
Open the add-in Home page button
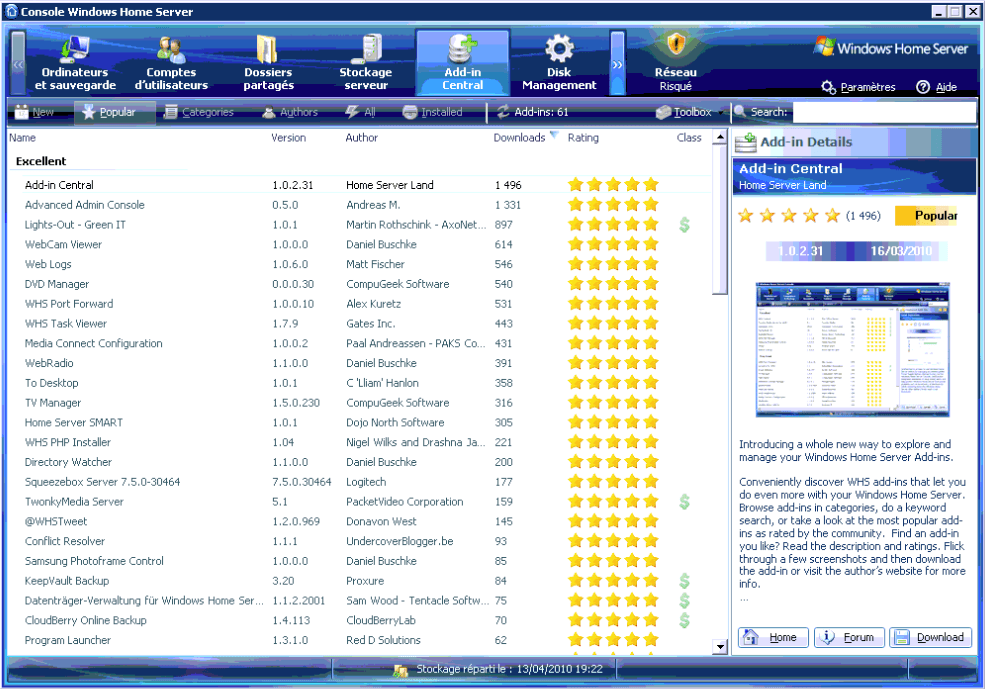point(773,637)
